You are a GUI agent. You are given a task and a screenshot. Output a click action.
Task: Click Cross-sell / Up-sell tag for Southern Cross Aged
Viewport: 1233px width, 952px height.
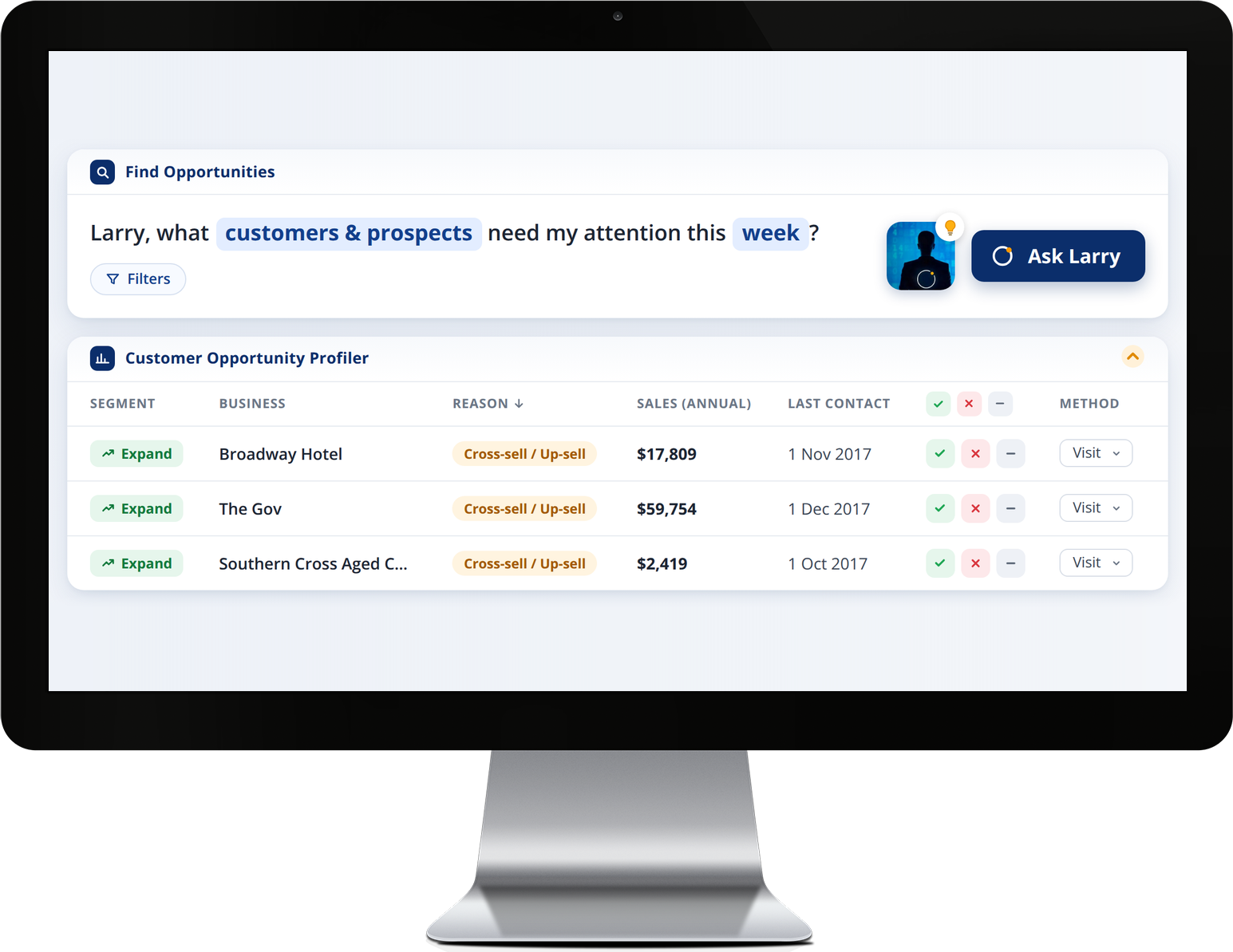[524, 564]
